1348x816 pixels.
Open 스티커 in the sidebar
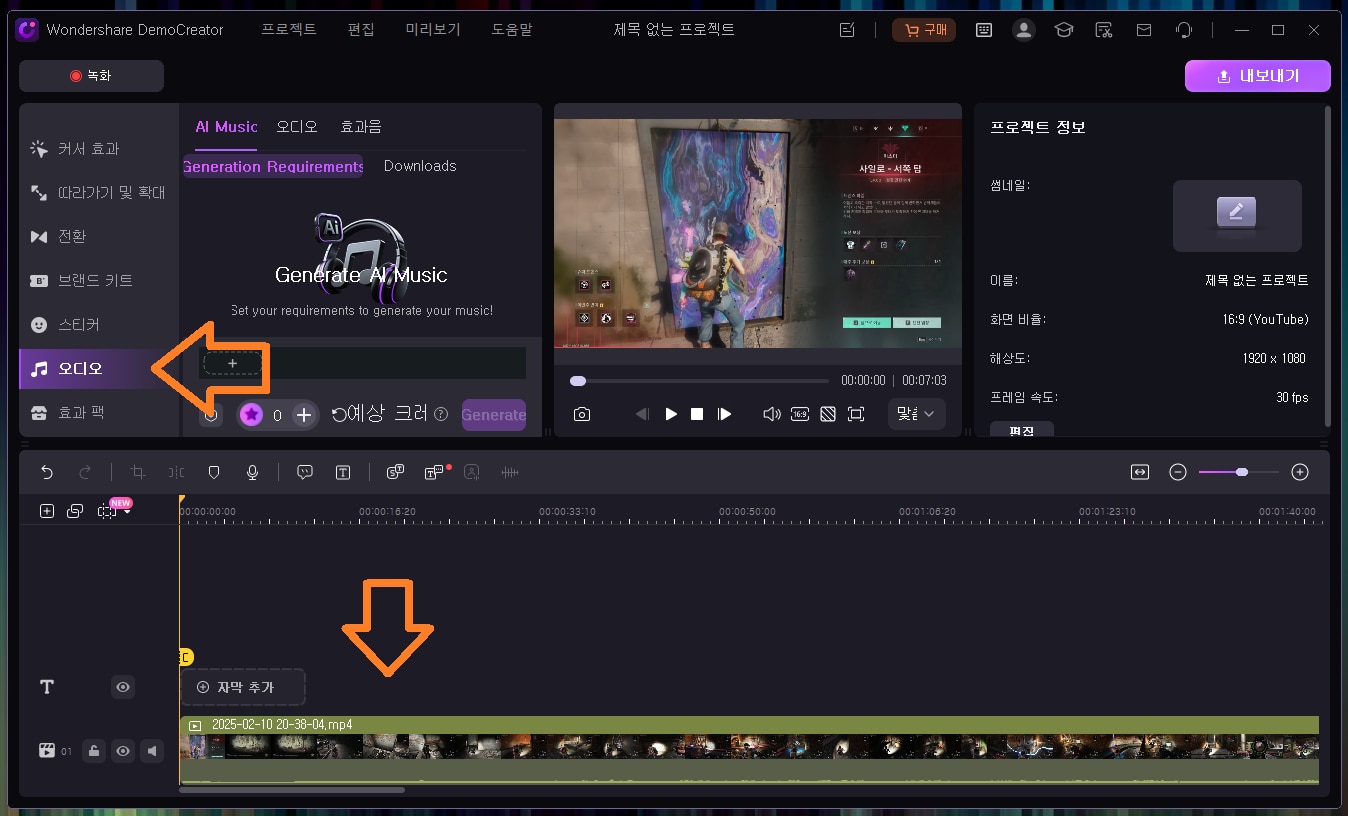(x=99, y=325)
